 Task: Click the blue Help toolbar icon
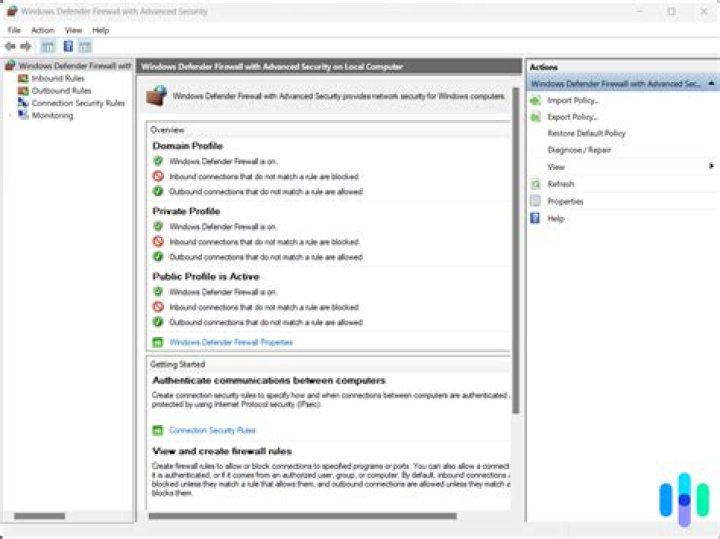[68, 46]
